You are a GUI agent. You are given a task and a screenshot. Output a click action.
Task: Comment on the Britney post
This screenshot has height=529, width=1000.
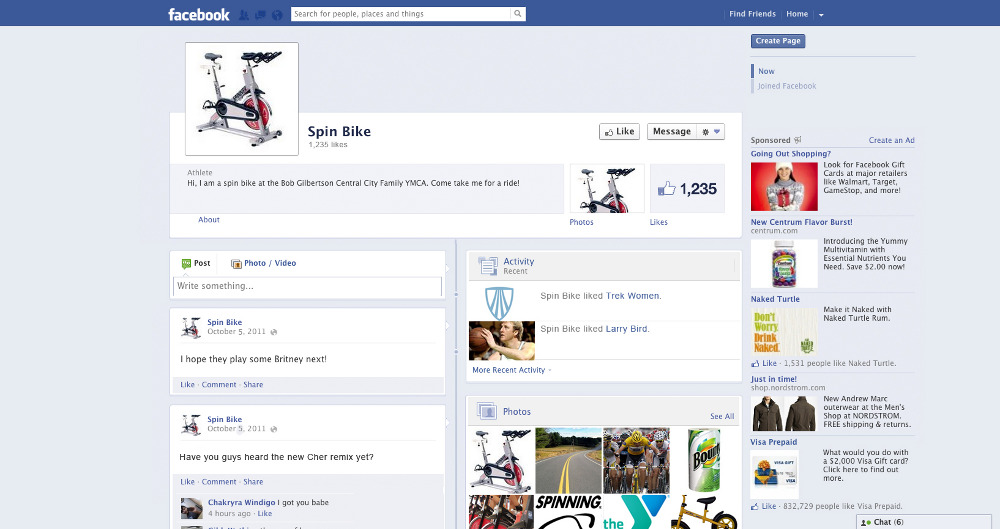tap(219, 385)
